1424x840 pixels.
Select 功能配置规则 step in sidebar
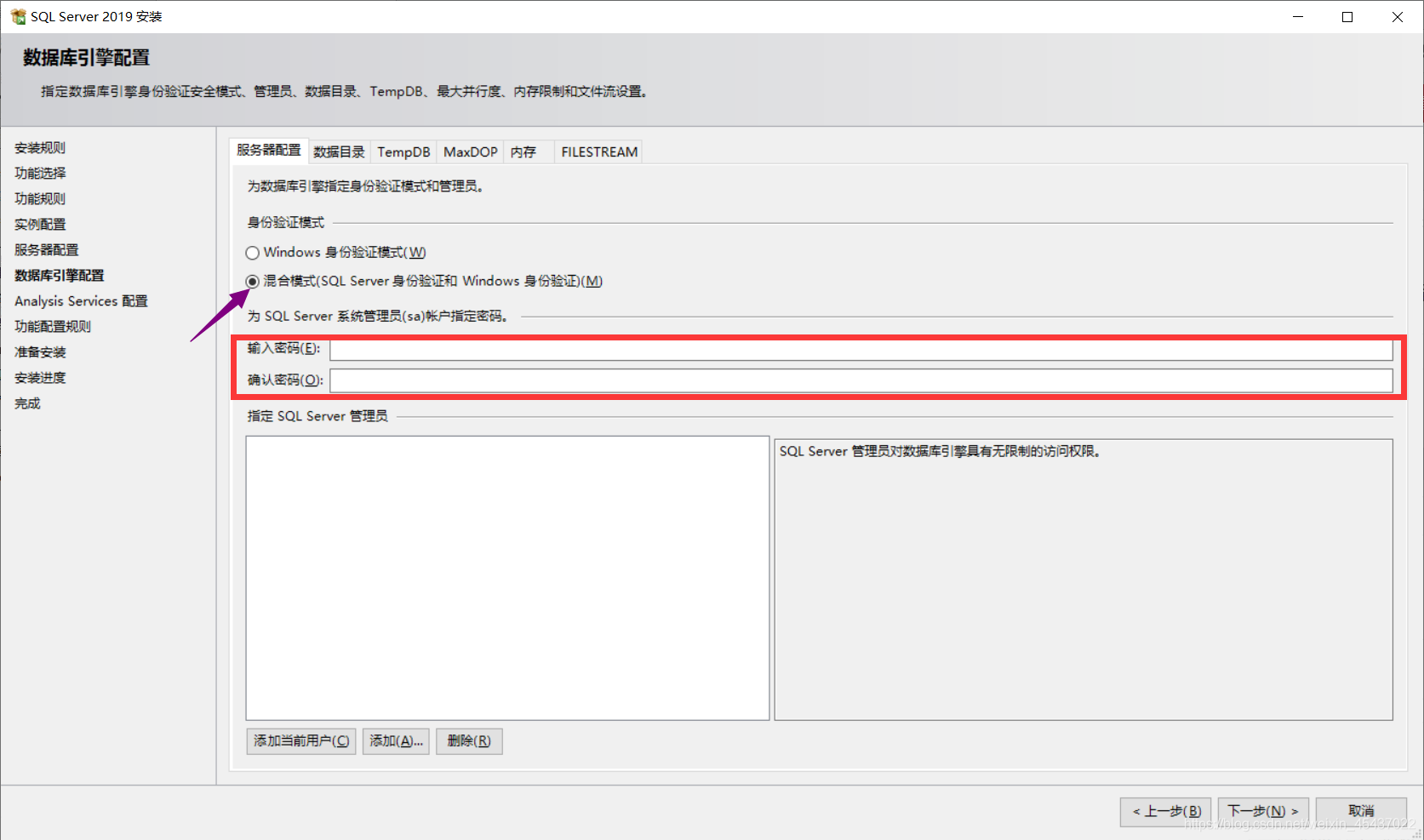pos(53,327)
